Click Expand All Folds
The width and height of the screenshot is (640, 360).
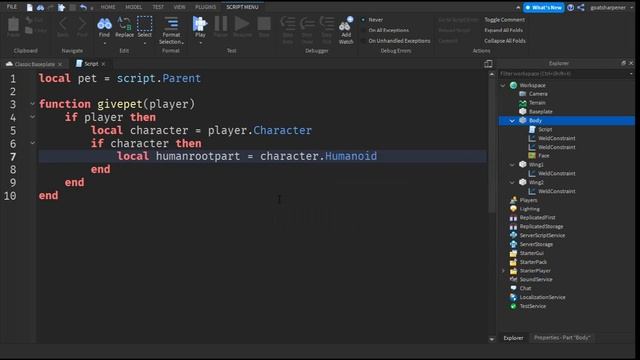coord(503,30)
